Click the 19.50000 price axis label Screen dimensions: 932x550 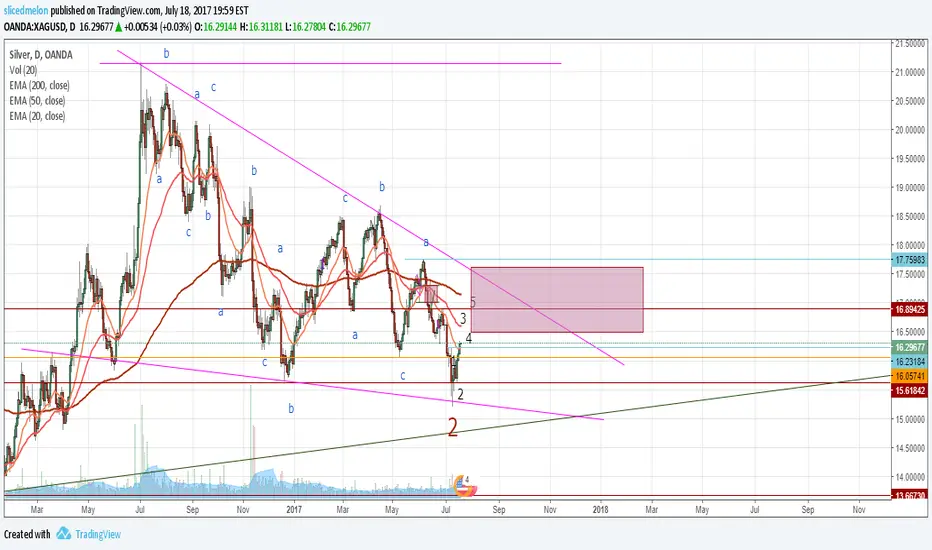[910, 159]
